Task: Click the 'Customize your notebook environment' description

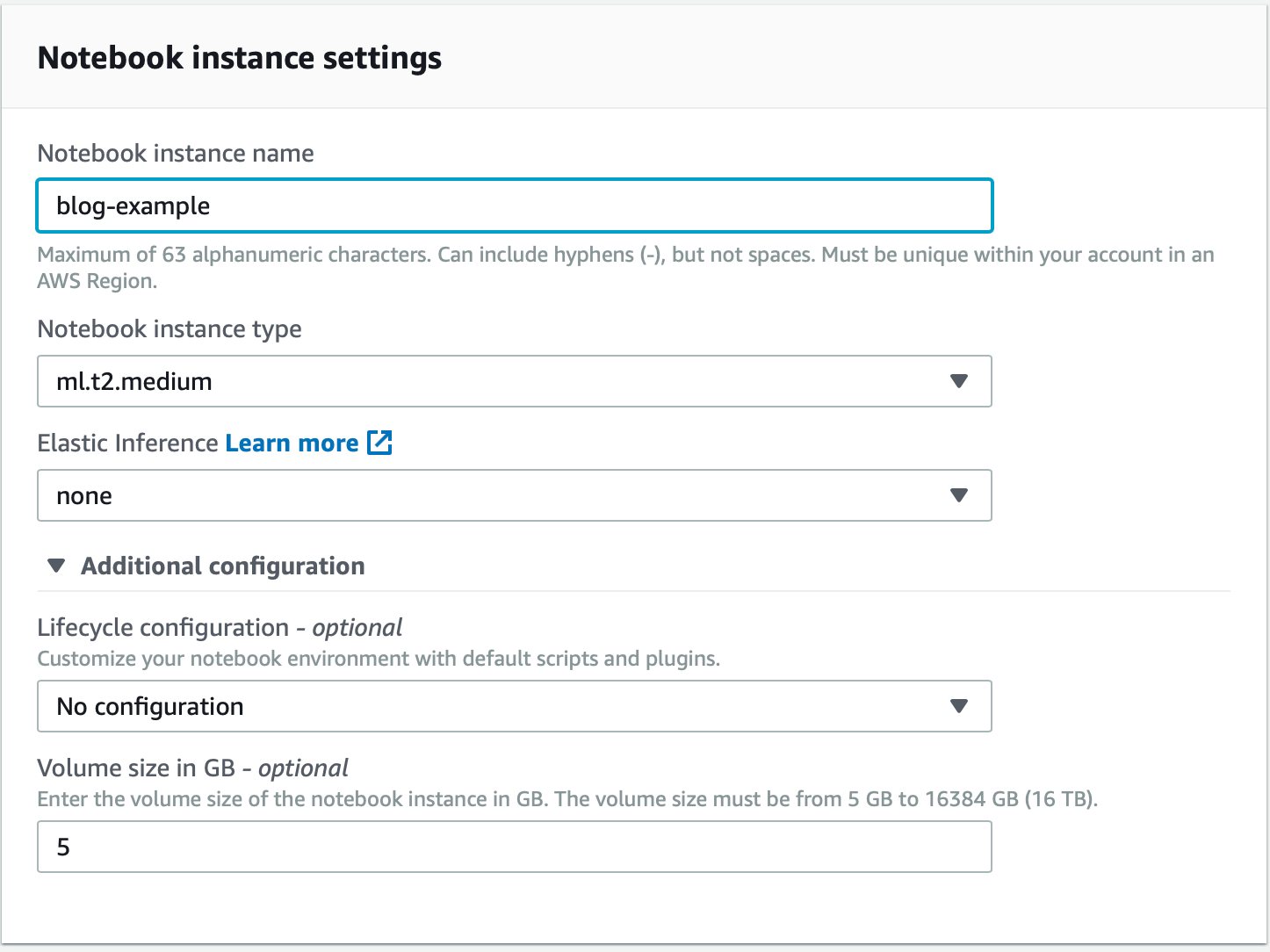Action: [x=379, y=659]
